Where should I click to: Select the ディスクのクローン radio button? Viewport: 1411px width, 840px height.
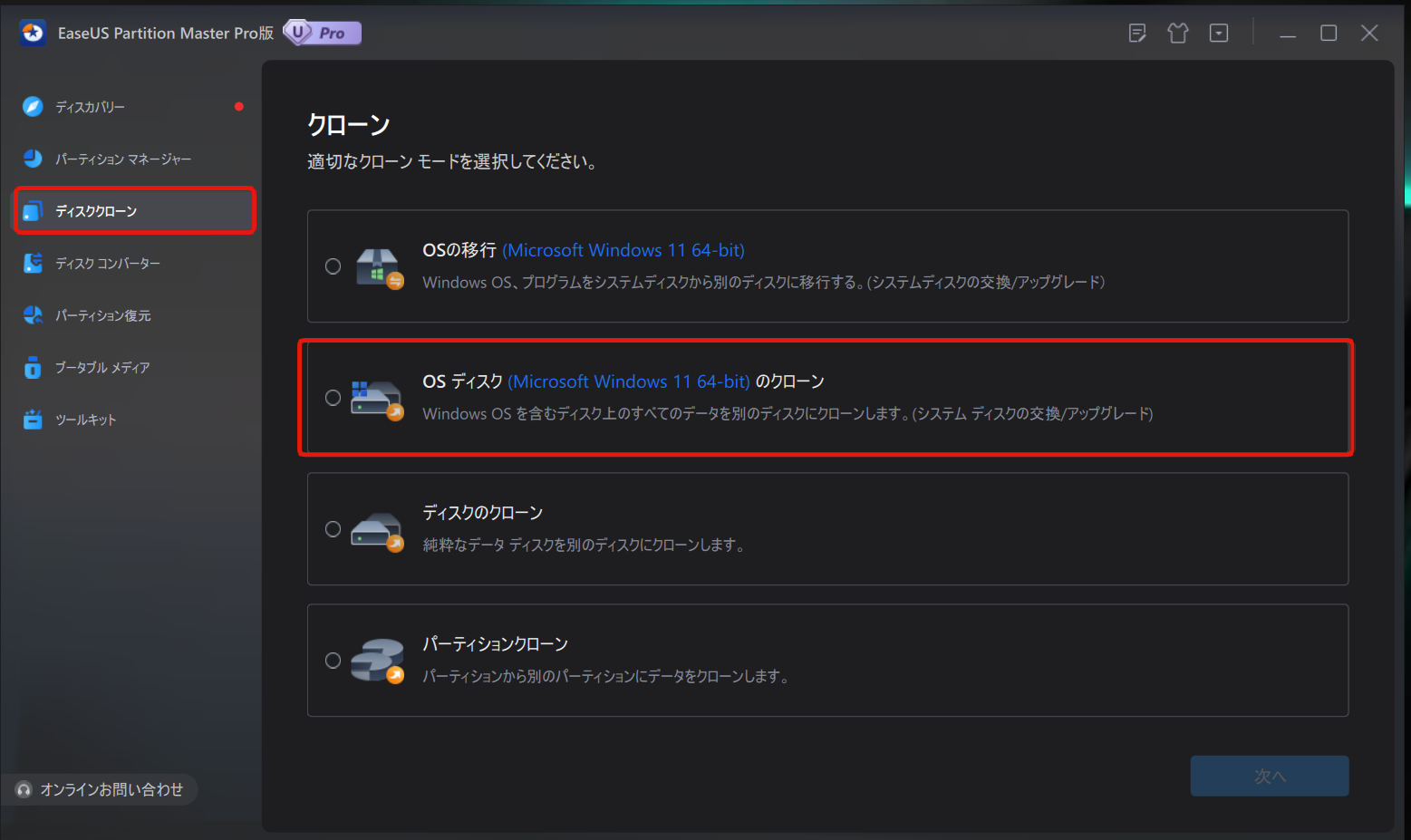tap(333, 529)
